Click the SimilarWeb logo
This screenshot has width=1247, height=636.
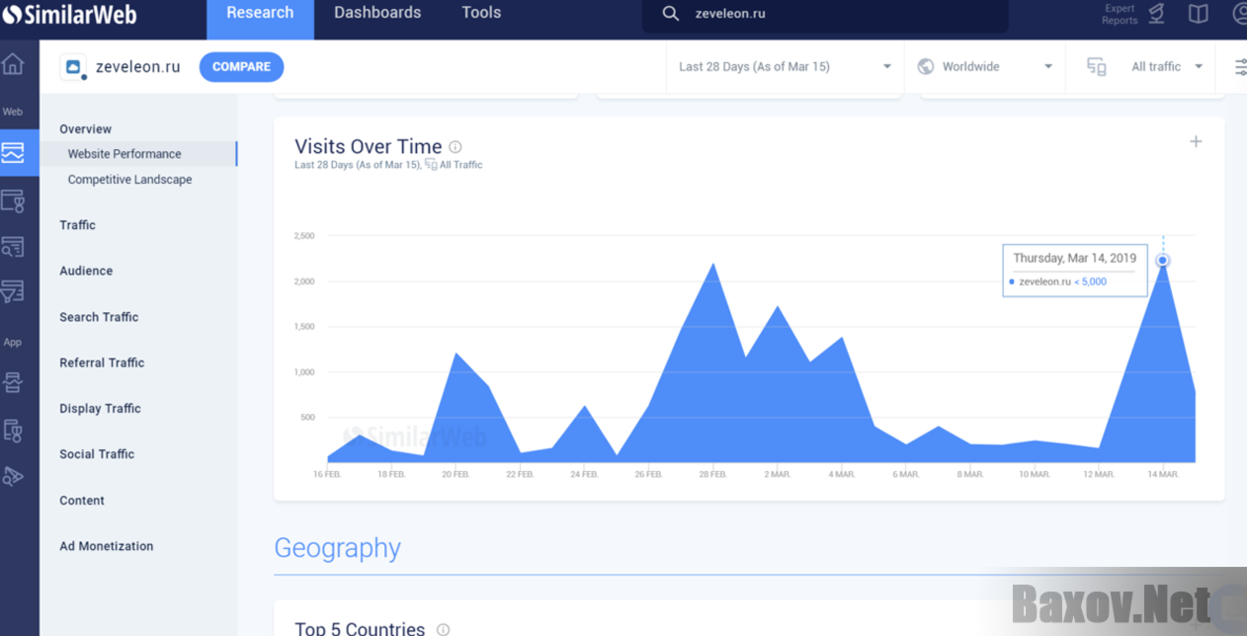70,15
